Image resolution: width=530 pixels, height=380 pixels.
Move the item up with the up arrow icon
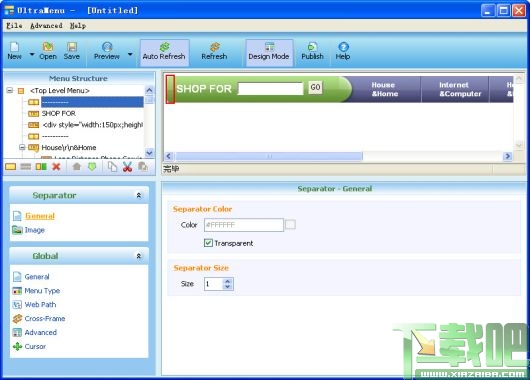[x=77, y=167]
